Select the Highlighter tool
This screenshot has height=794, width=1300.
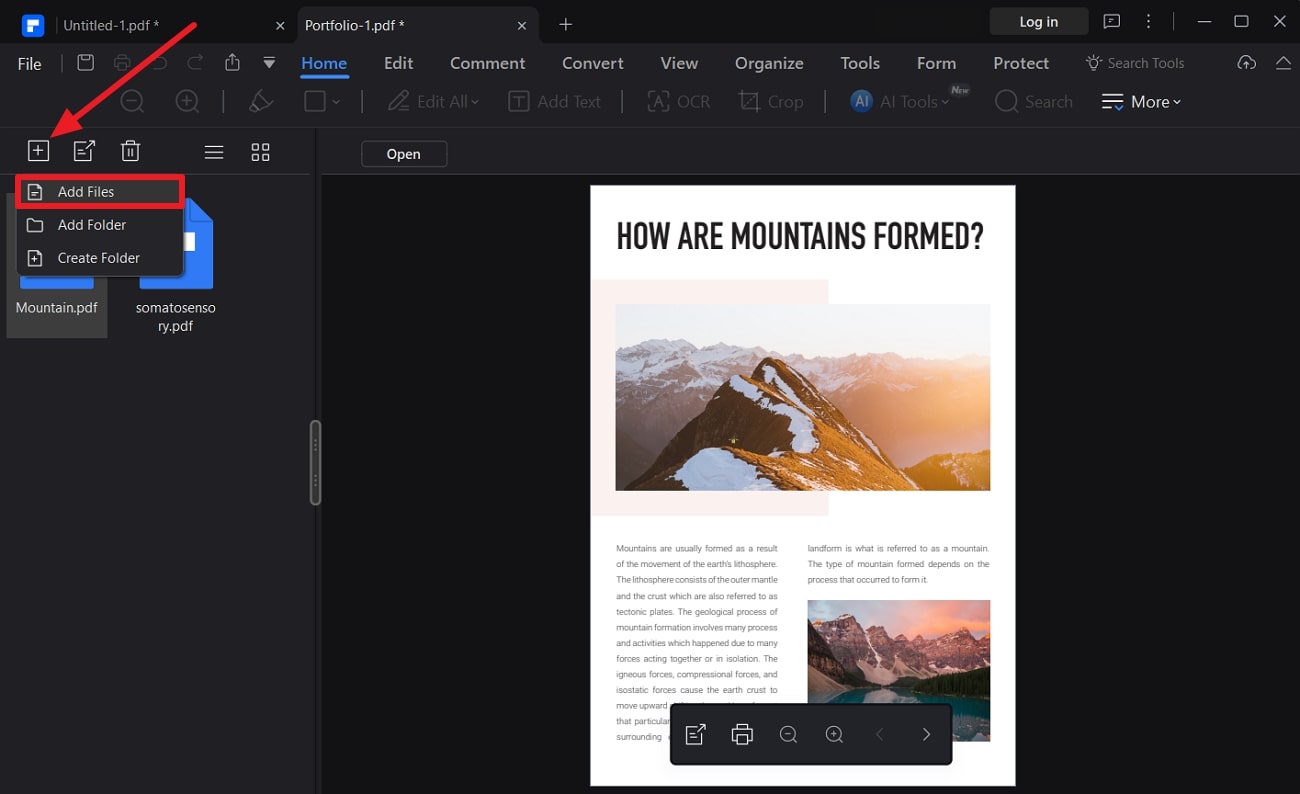261,101
